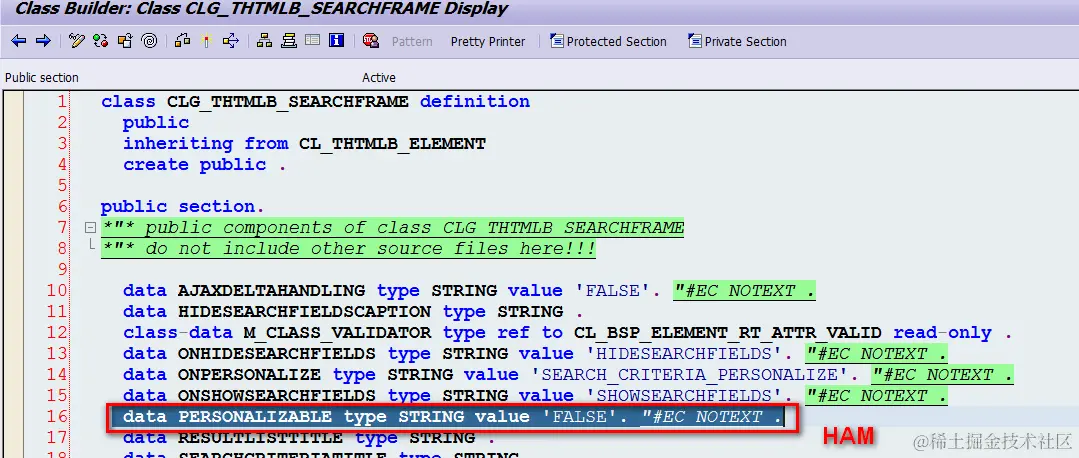
Task: Click line number 5 in the gutter
Action: (x=63, y=186)
